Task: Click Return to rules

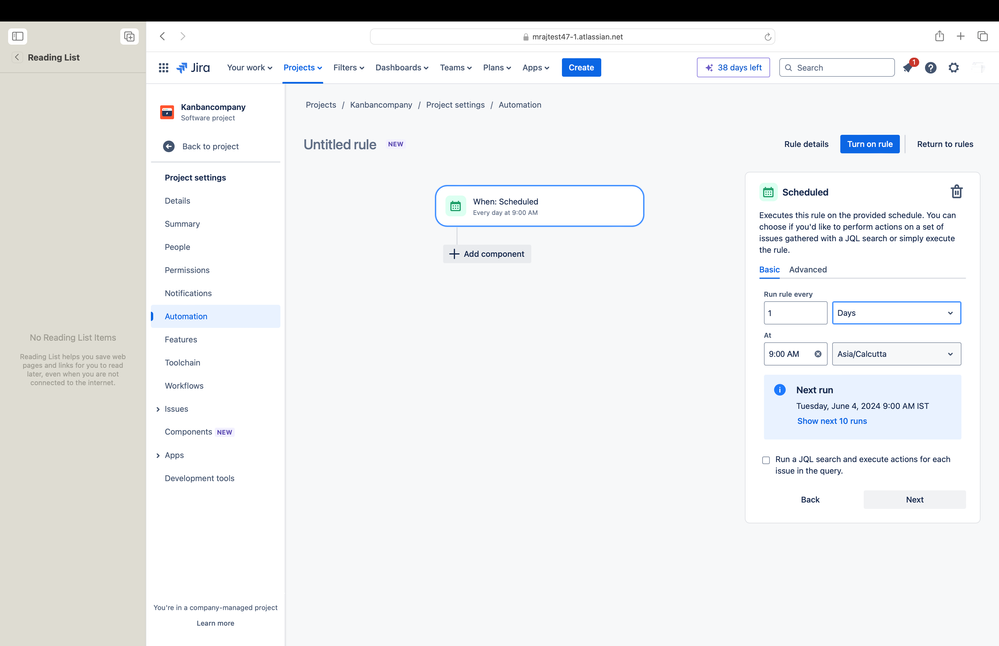Action: tap(945, 144)
